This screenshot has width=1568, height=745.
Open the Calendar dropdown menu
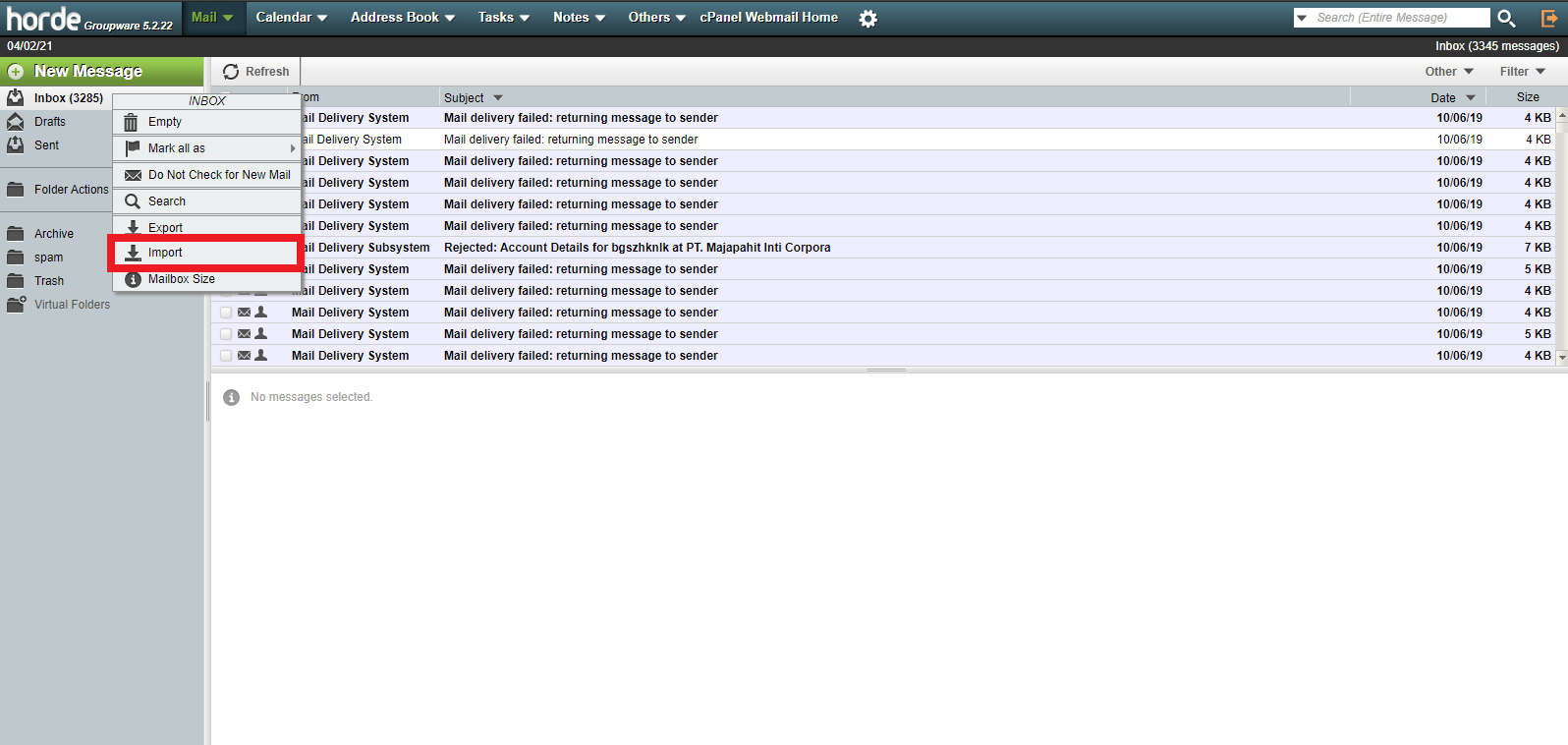[291, 18]
